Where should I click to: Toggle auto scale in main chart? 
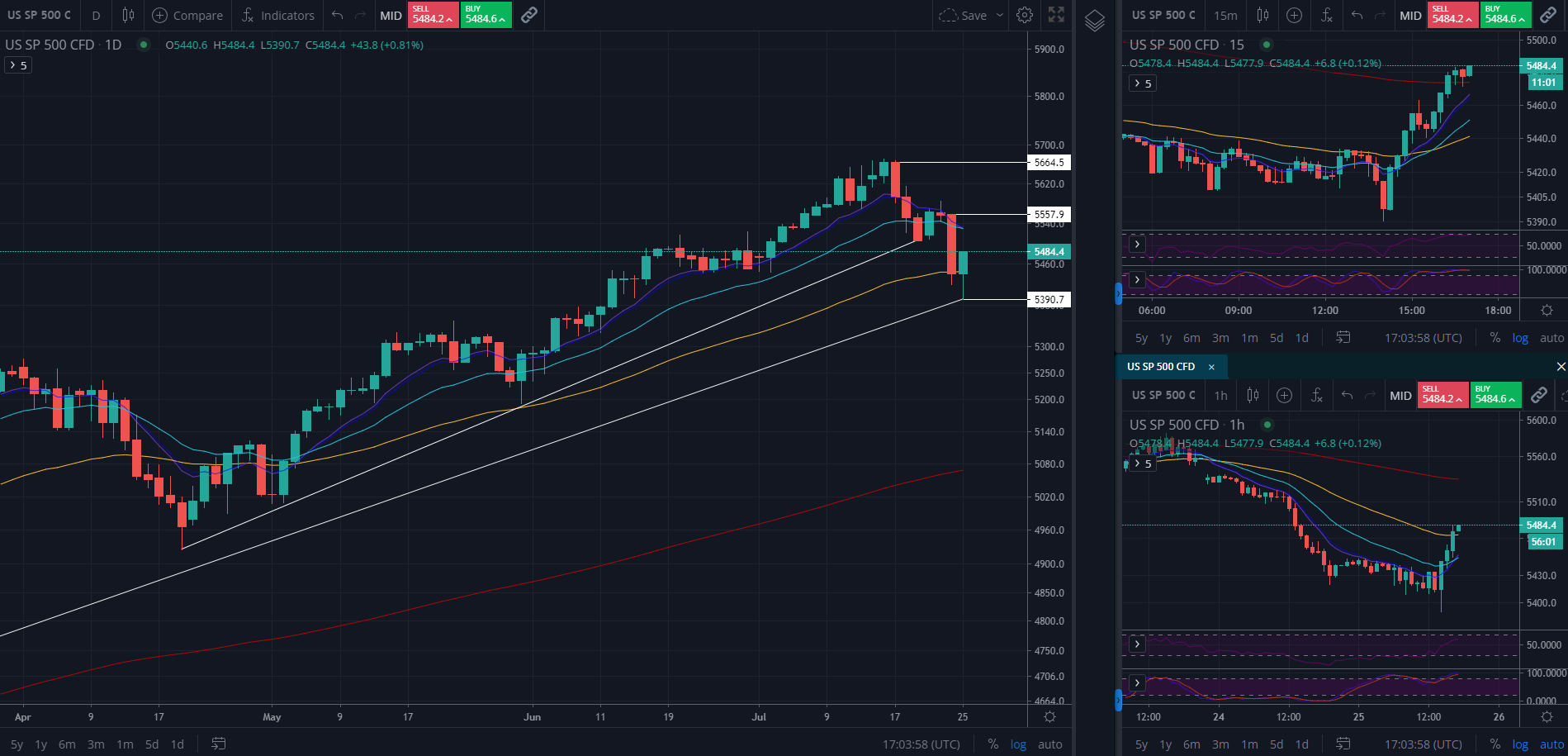point(1050,744)
